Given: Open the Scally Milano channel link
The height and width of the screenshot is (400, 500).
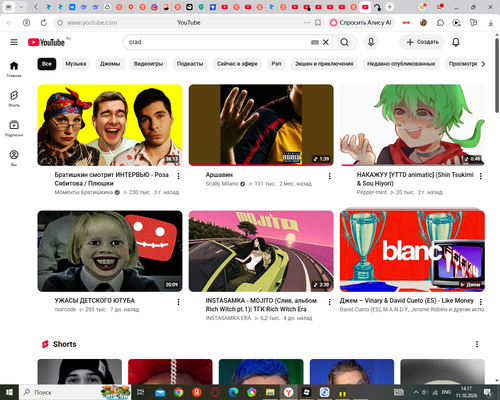Looking at the screenshot, I should tap(222, 184).
